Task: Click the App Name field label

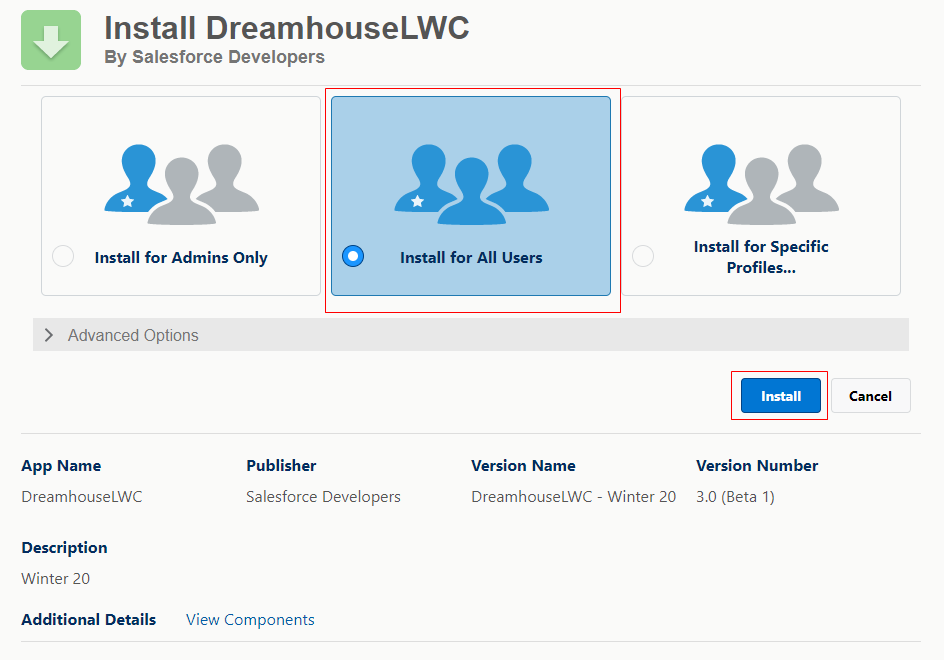Action: pyautogui.click(x=61, y=466)
